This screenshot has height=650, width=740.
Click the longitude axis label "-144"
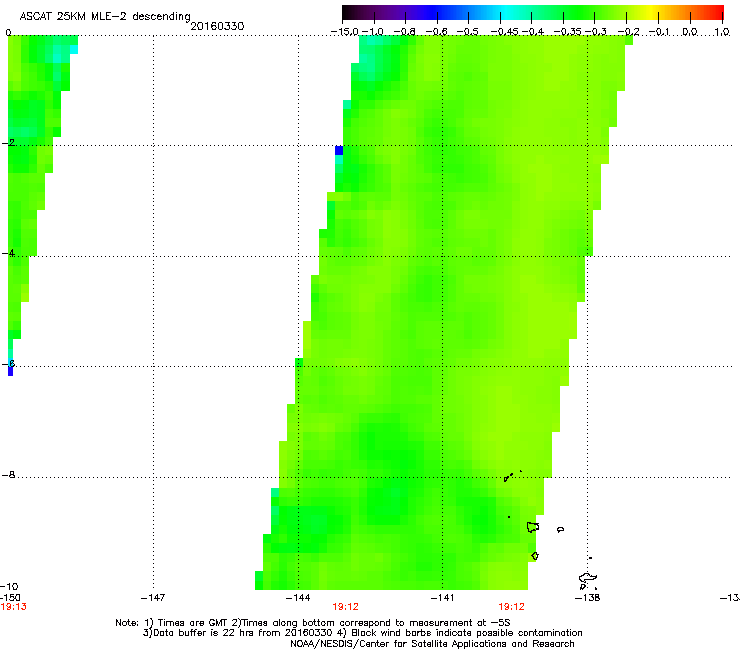(298, 598)
